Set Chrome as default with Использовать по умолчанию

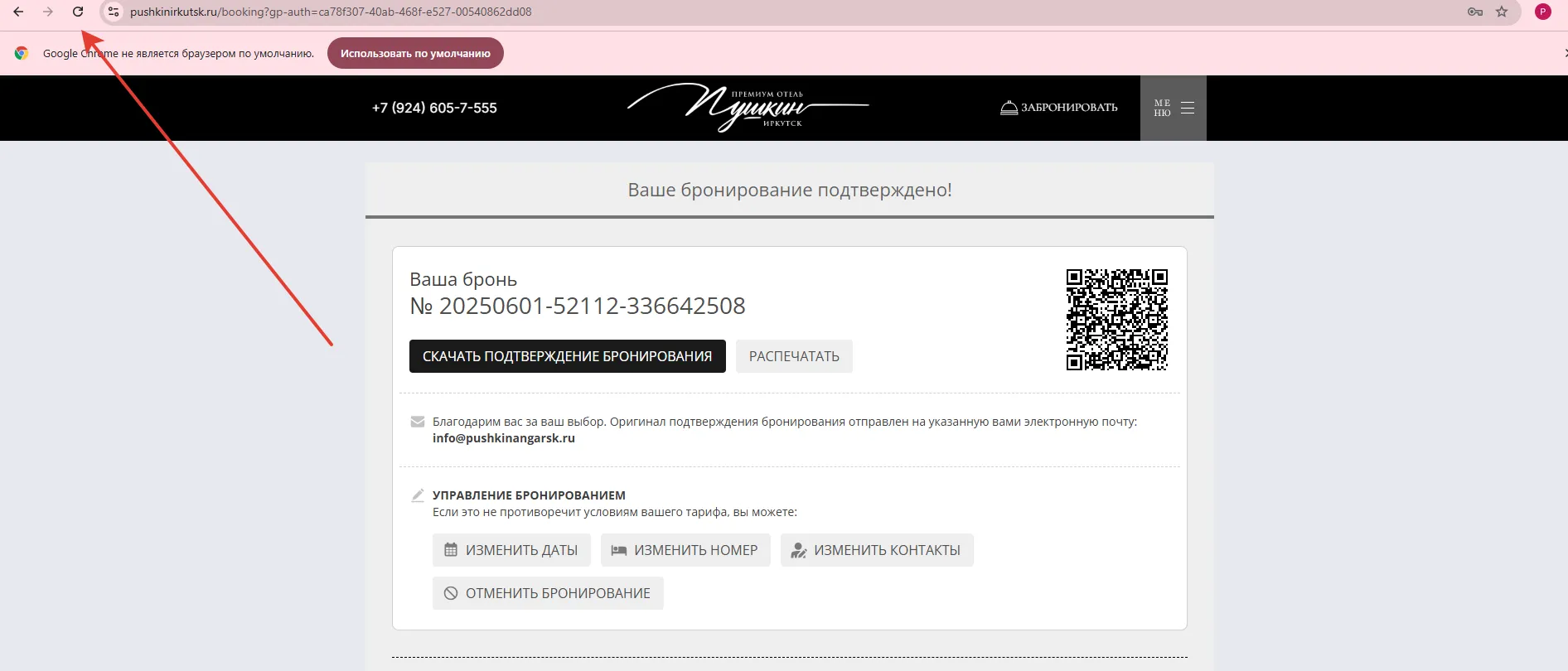click(x=415, y=53)
